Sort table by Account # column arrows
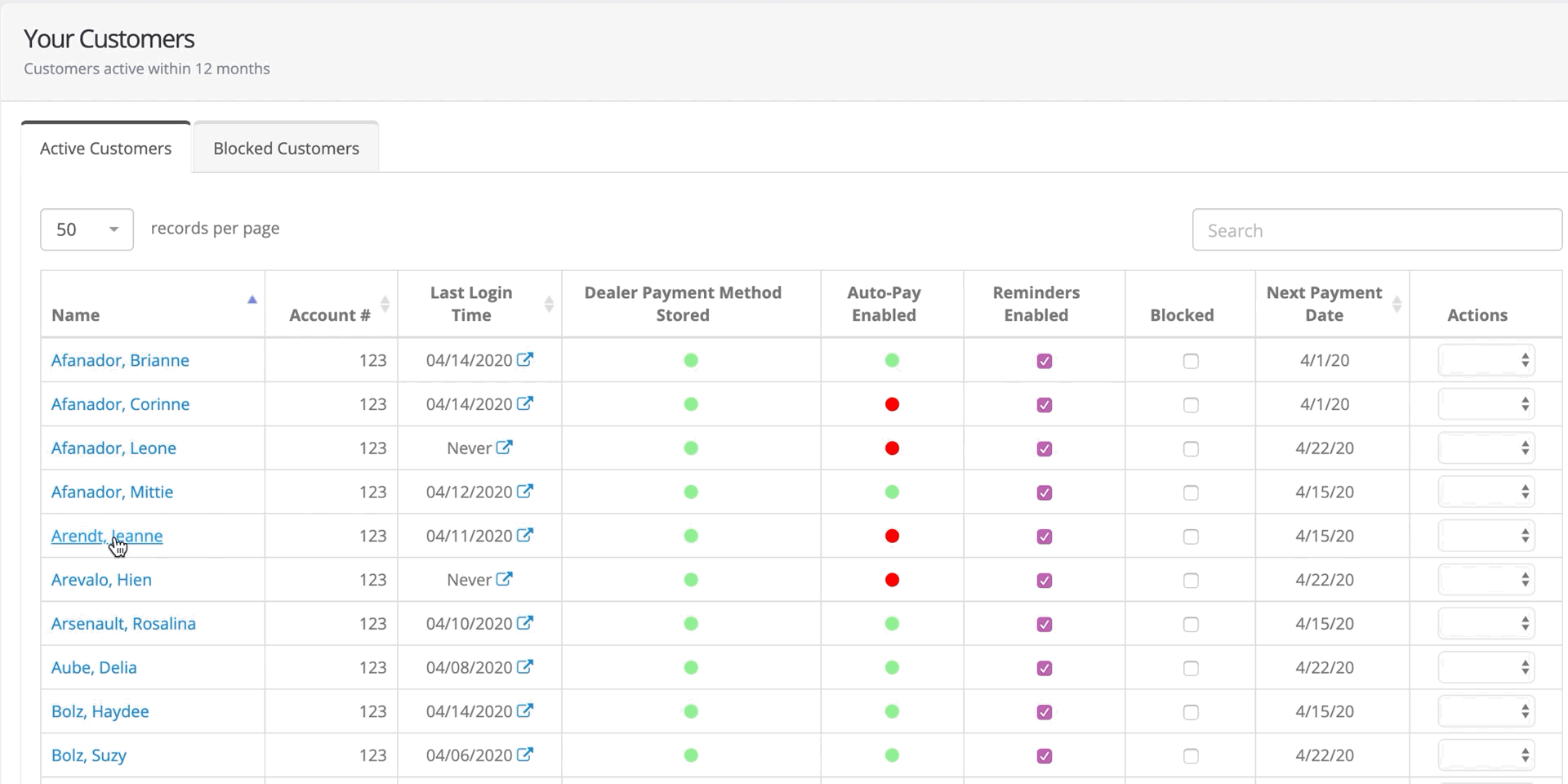The image size is (1568, 784). tap(385, 304)
